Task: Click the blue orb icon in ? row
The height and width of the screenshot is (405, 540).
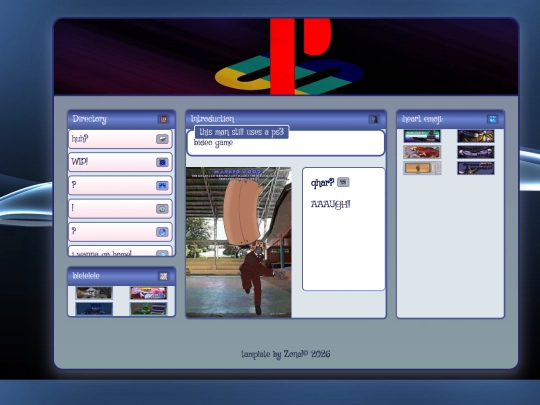Action: pyautogui.click(x=162, y=232)
